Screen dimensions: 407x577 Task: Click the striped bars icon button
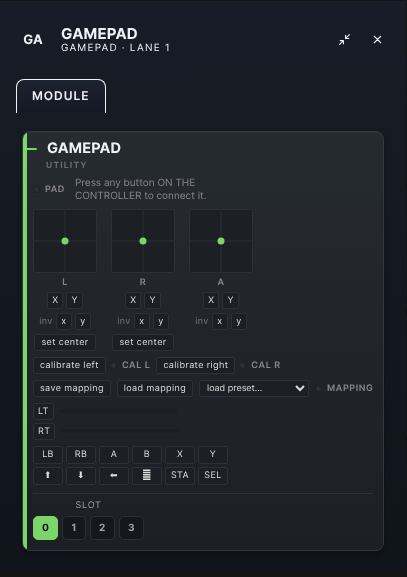(146, 475)
